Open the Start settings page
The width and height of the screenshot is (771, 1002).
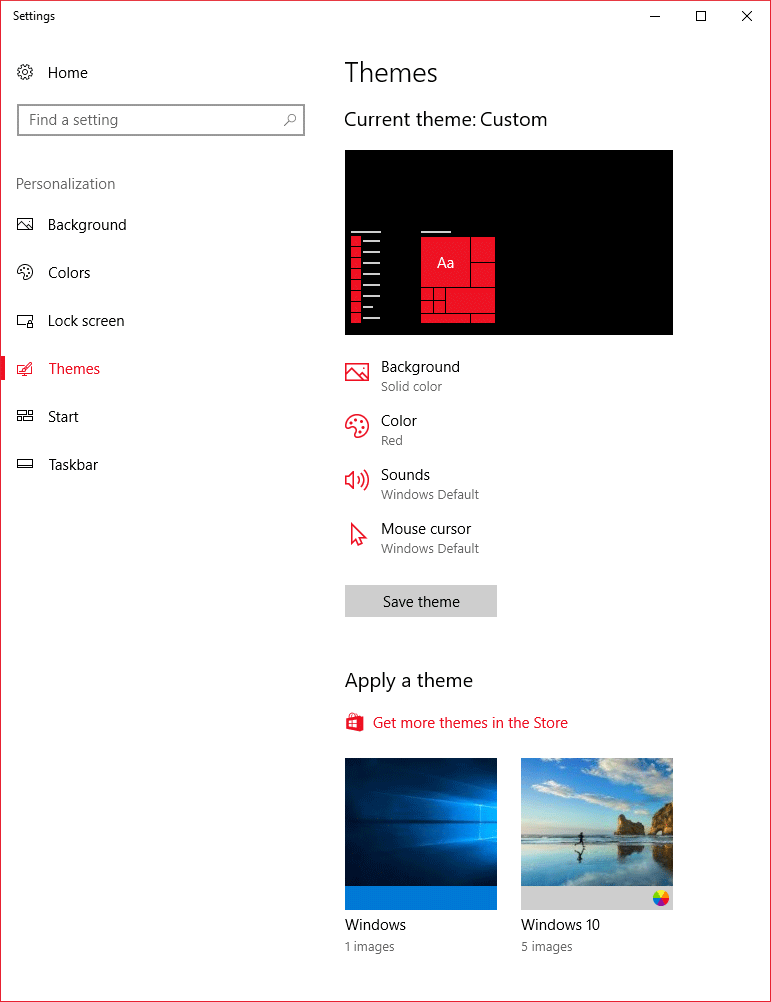[x=63, y=417]
